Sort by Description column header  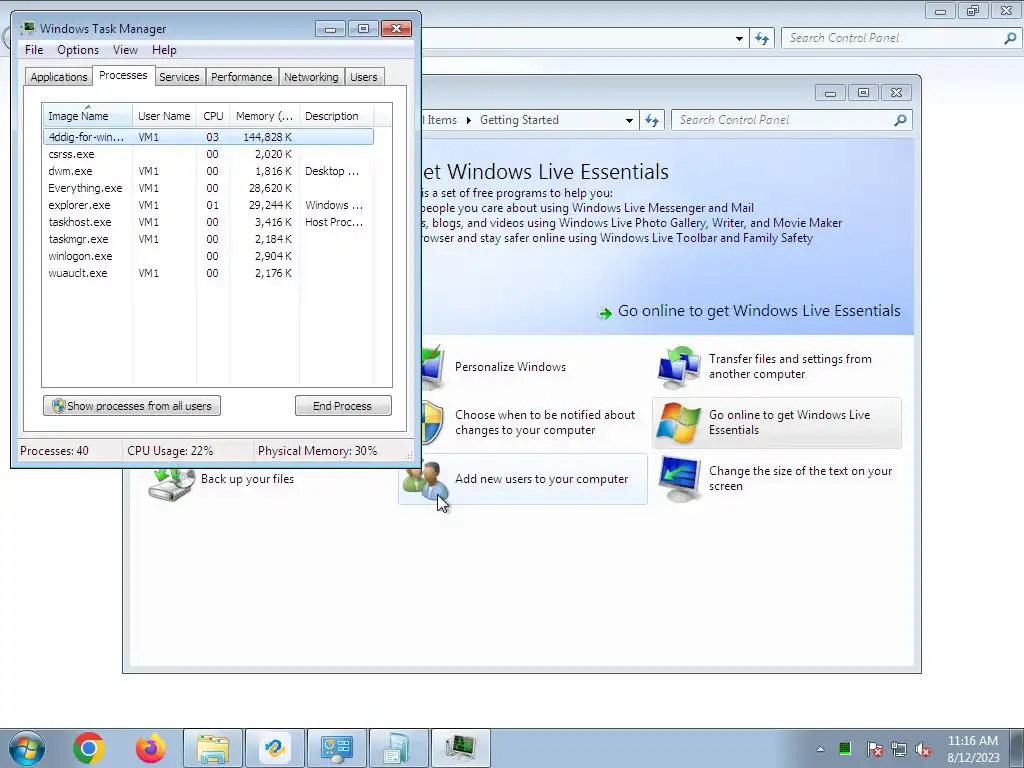point(336,116)
